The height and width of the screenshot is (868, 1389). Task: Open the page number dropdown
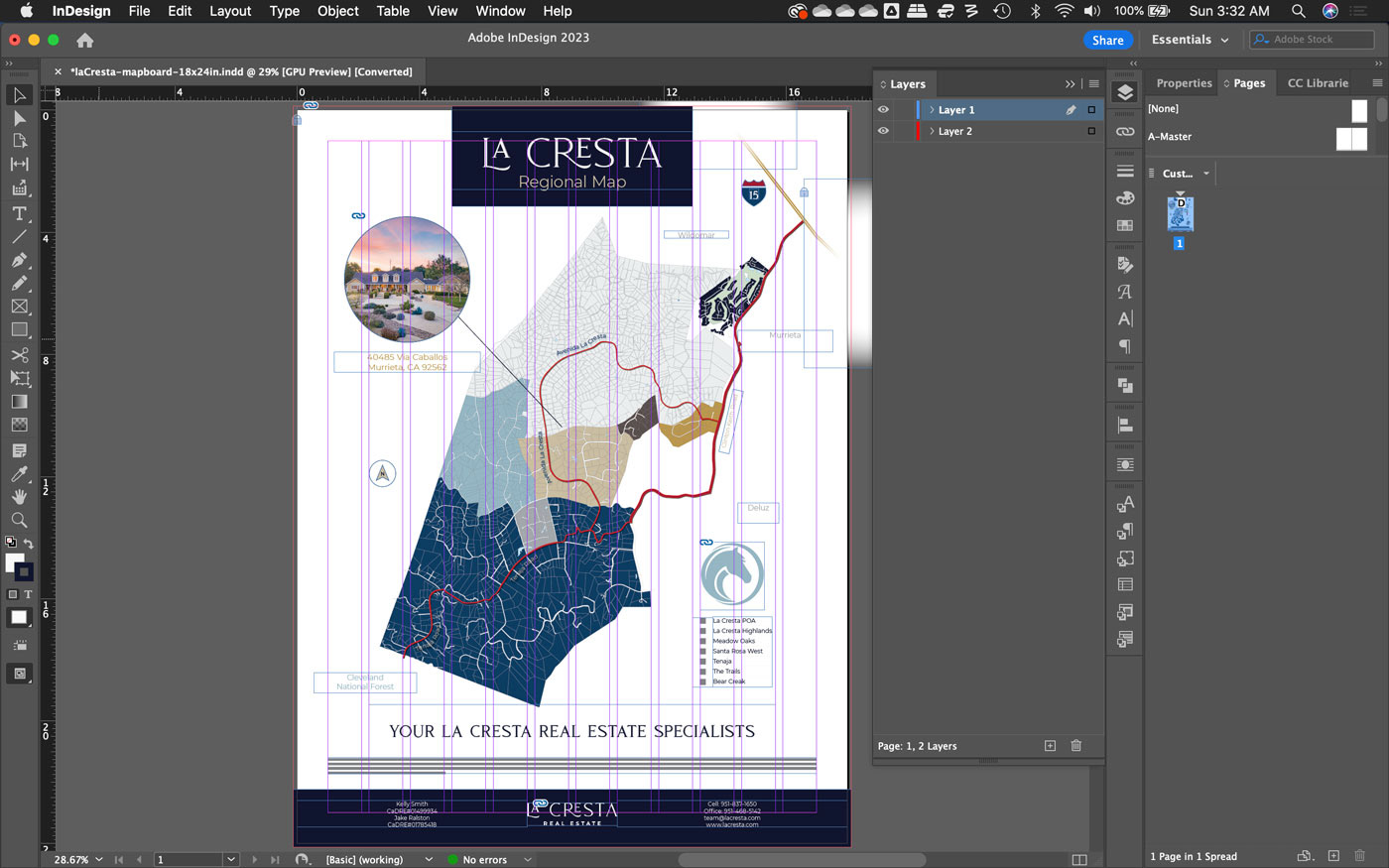point(231,859)
